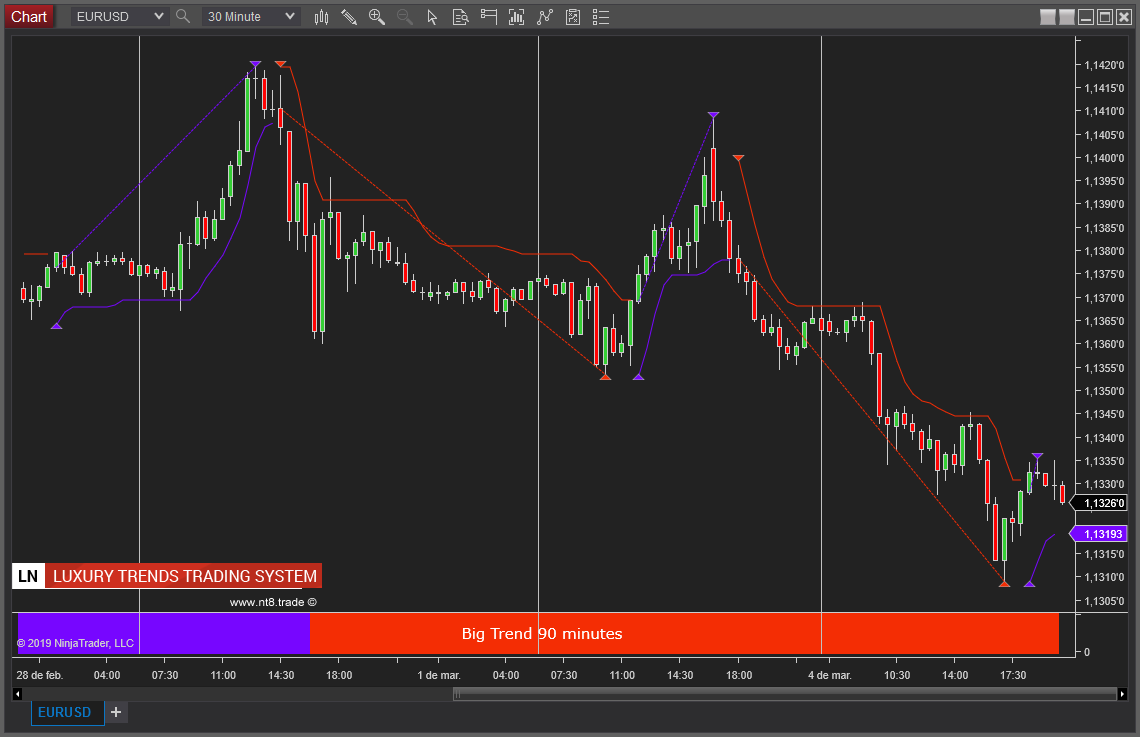This screenshot has width=1140, height=737.
Task: Activate the zoom in tool
Action: pyautogui.click(x=377, y=17)
